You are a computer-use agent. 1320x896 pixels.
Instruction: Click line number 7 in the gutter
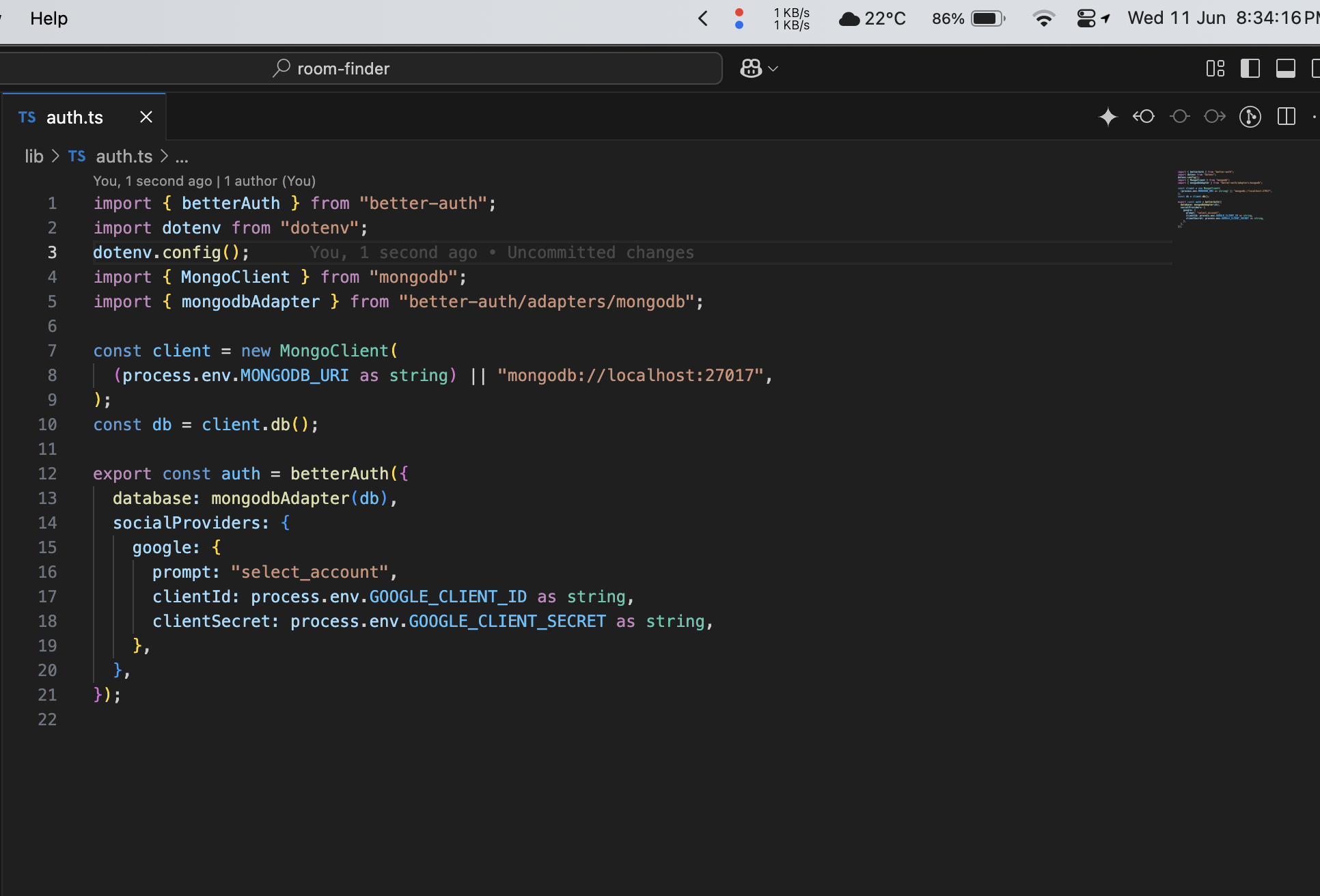point(52,351)
